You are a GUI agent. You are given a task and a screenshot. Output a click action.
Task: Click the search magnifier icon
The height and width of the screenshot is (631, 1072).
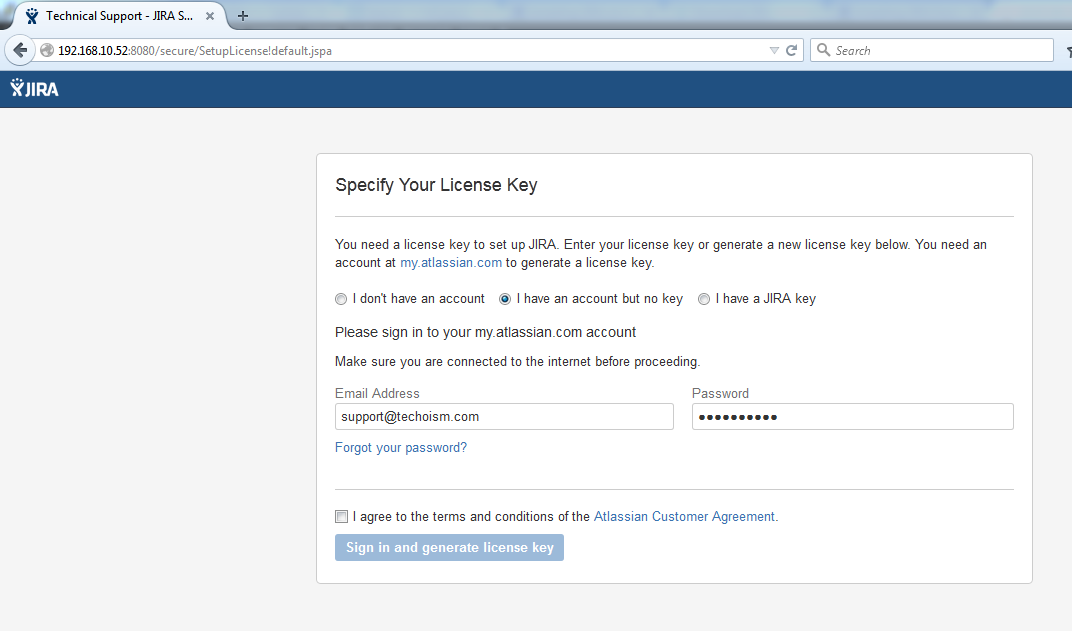coord(824,50)
